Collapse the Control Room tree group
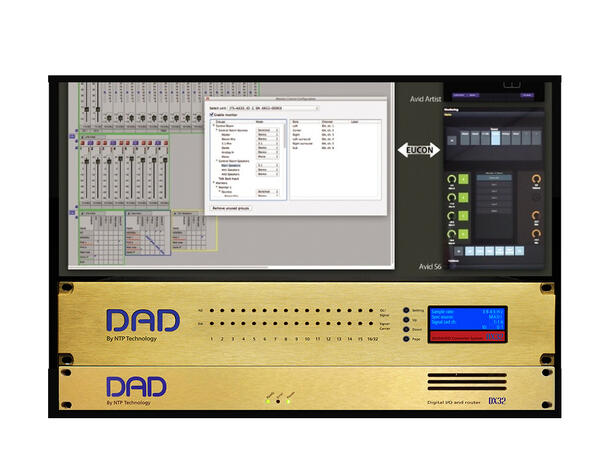 pos(214,126)
